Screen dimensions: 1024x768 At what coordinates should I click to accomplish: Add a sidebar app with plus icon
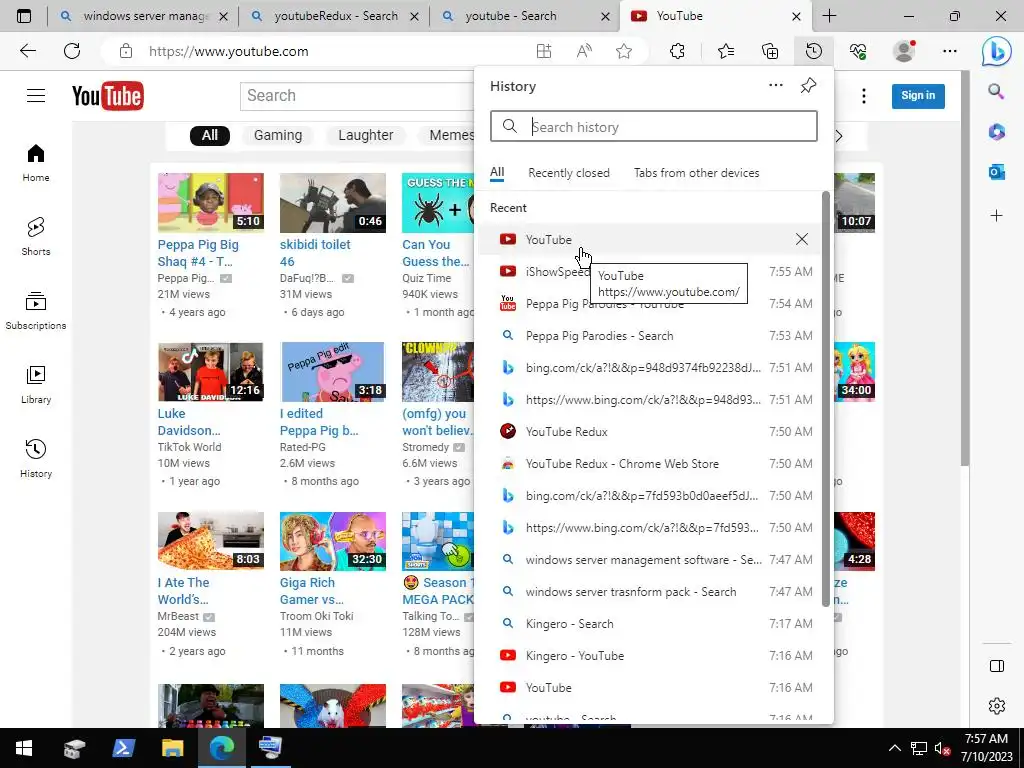point(996,215)
